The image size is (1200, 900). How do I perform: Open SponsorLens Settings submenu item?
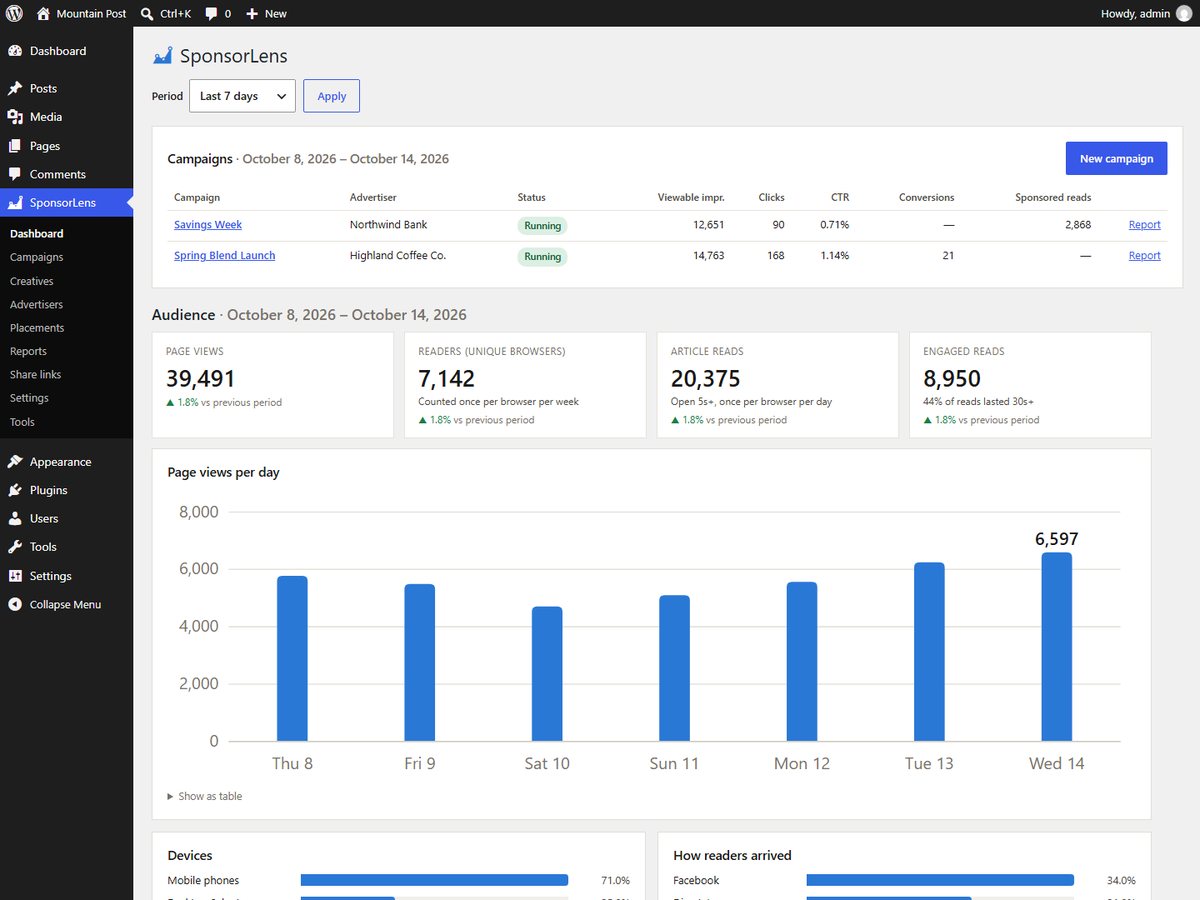29,398
